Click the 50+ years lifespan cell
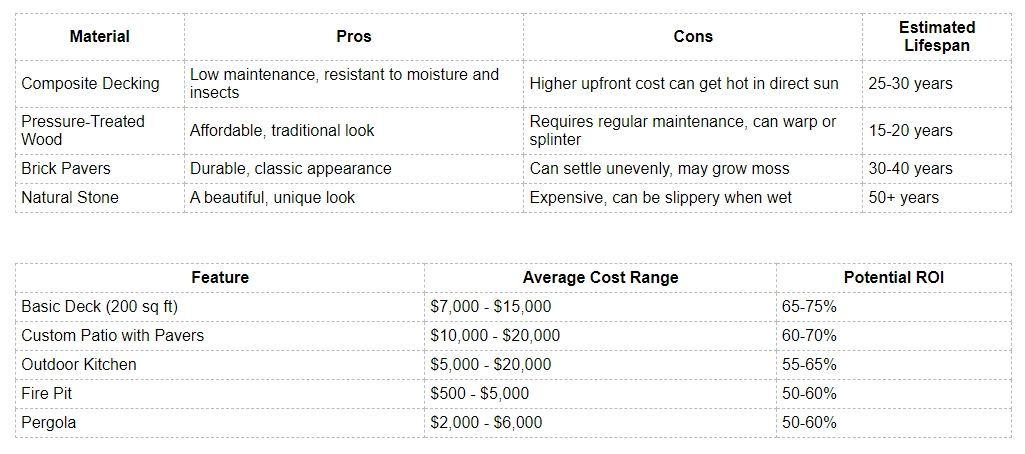The height and width of the screenshot is (454, 1025). pos(937,197)
